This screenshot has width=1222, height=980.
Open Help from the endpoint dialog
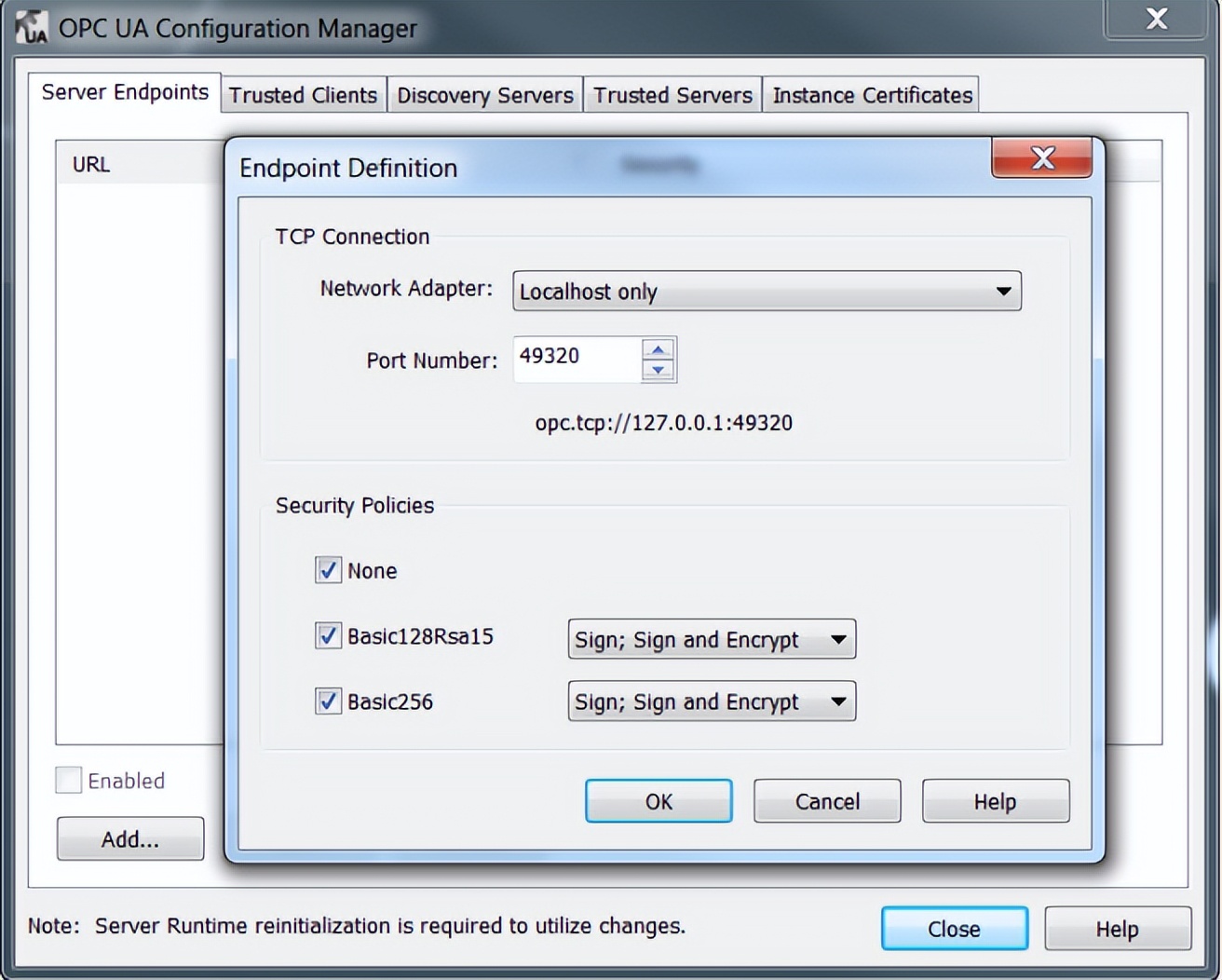(x=994, y=801)
